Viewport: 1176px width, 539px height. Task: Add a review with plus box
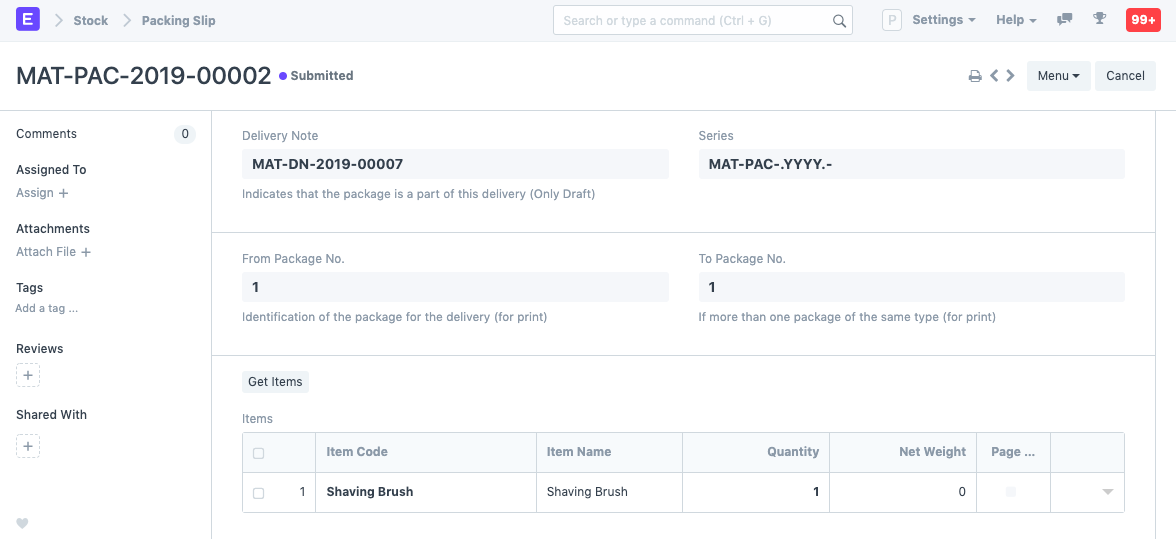click(28, 376)
